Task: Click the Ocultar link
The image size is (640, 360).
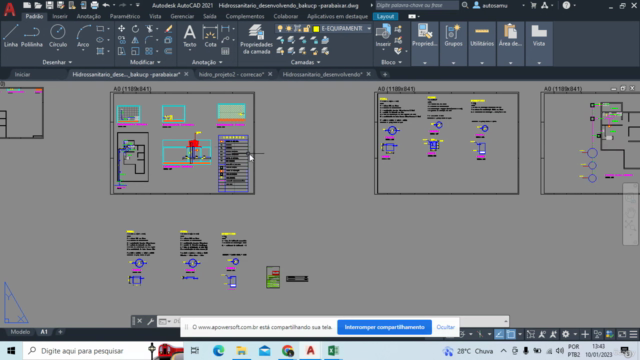Action: click(445, 327)
